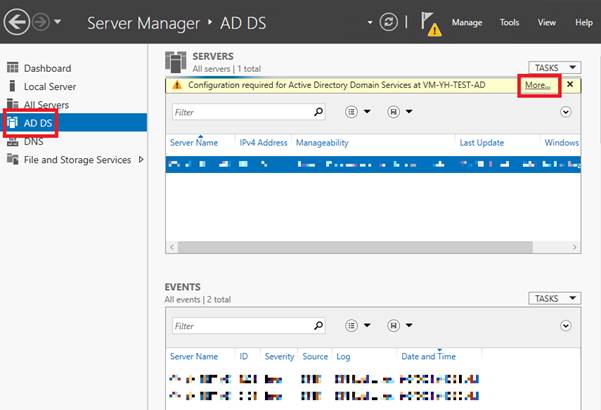
Task: Click the warning triangle in configuration bar
Action: (177, 85)
